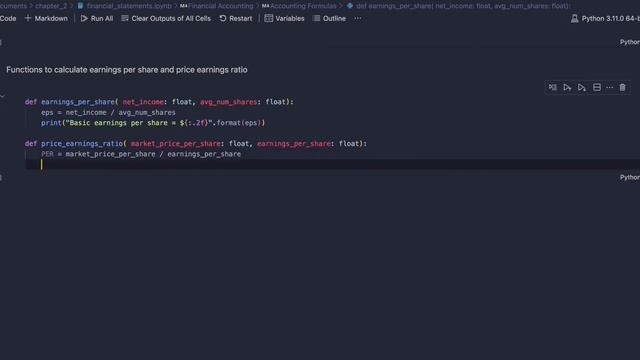The image size is (640, 360).
Task: Place cursor on the empty active code line
Action: (x=333, y=164)
